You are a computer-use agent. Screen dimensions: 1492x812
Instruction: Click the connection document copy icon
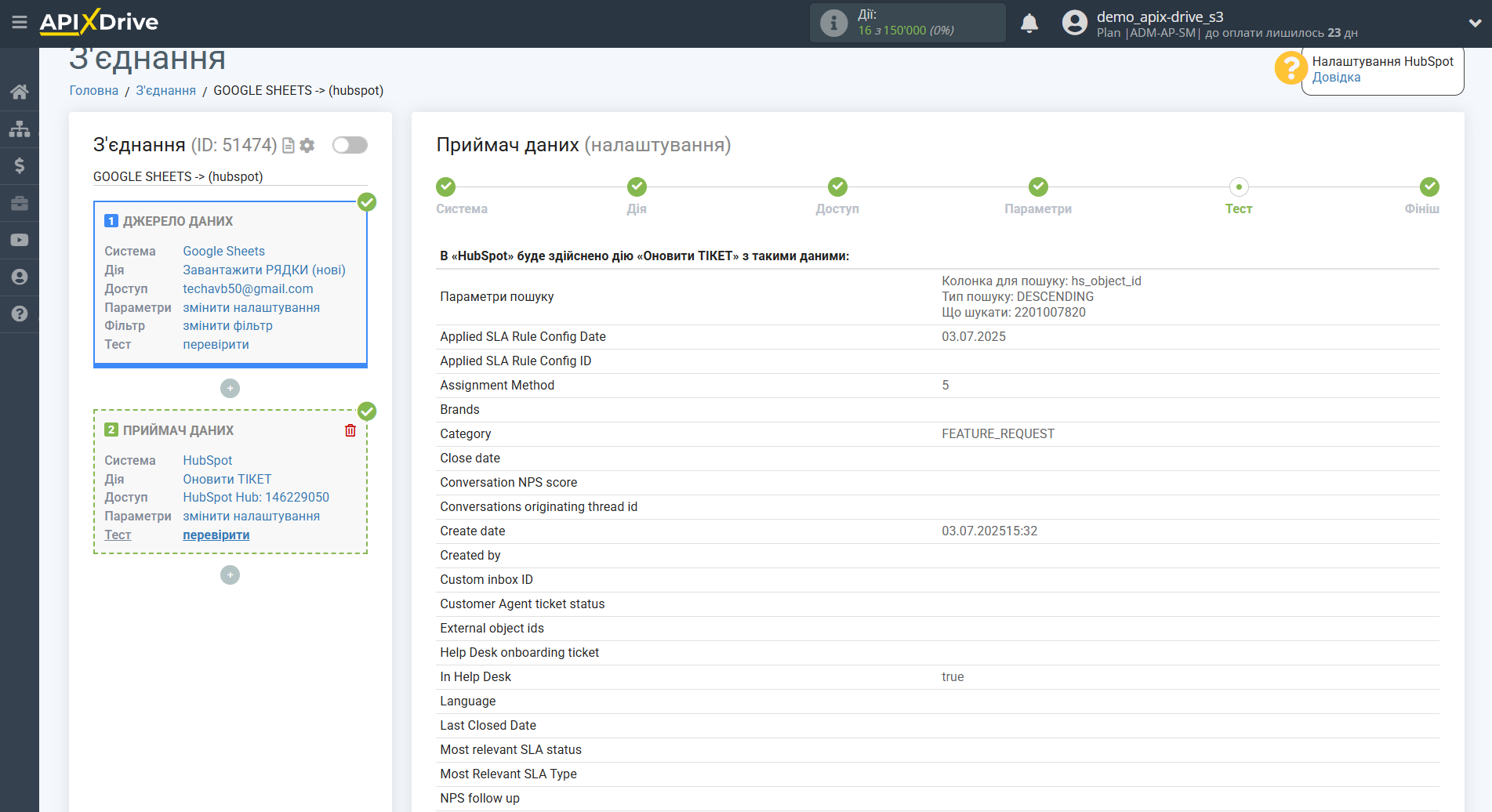coord(289,145)
